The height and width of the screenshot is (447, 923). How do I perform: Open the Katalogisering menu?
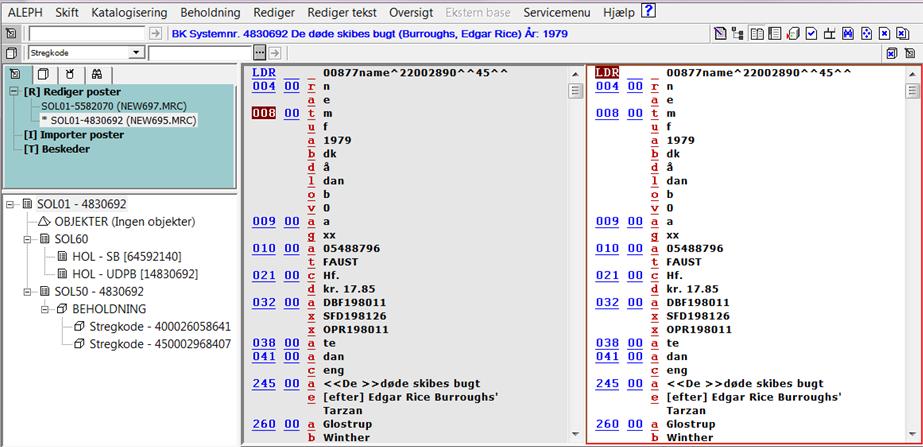click(x=130, y=12)
